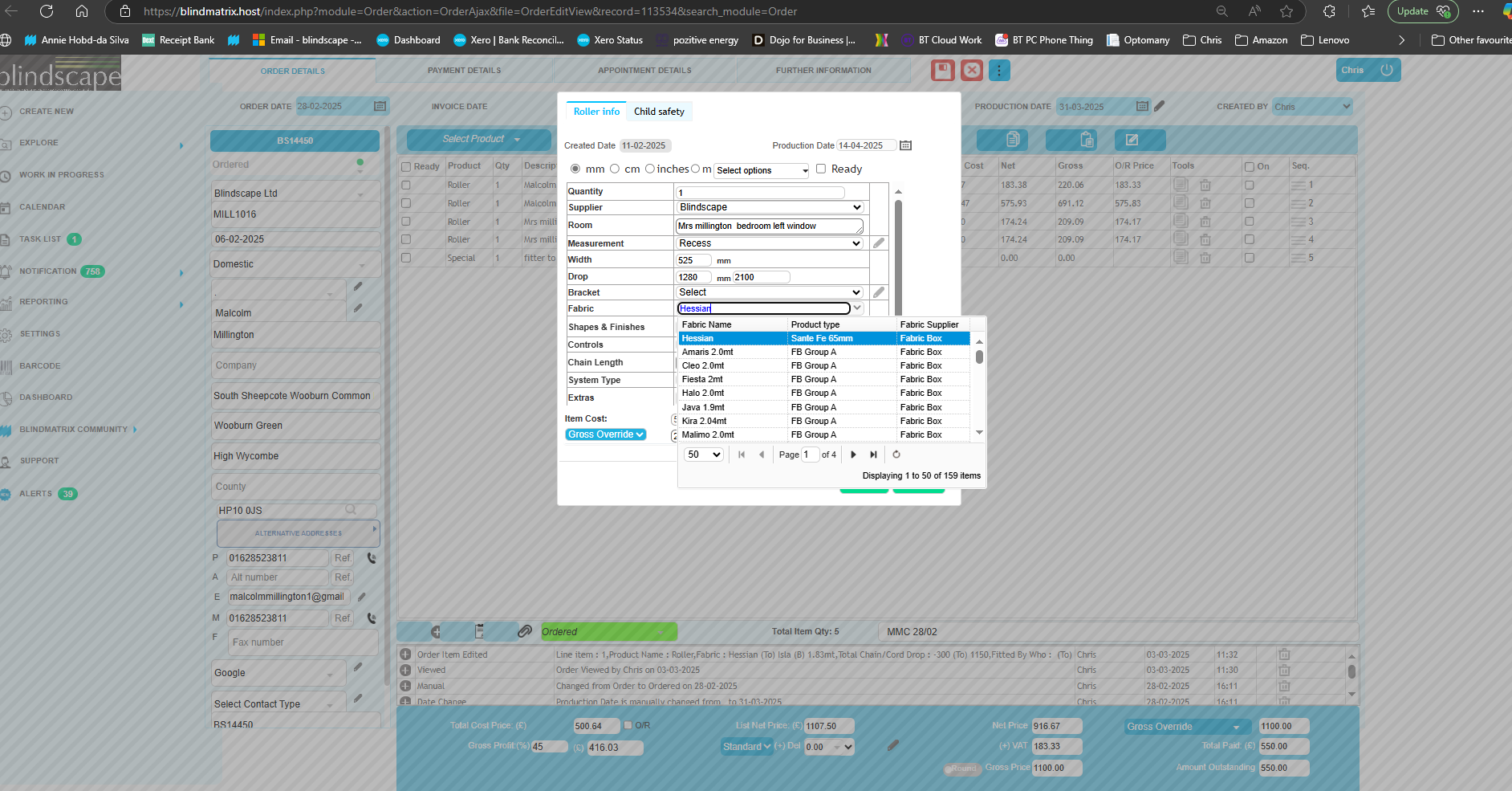Click the red save disk icon
This screenshot has width=1512, height=791.
tap(942, 71)
